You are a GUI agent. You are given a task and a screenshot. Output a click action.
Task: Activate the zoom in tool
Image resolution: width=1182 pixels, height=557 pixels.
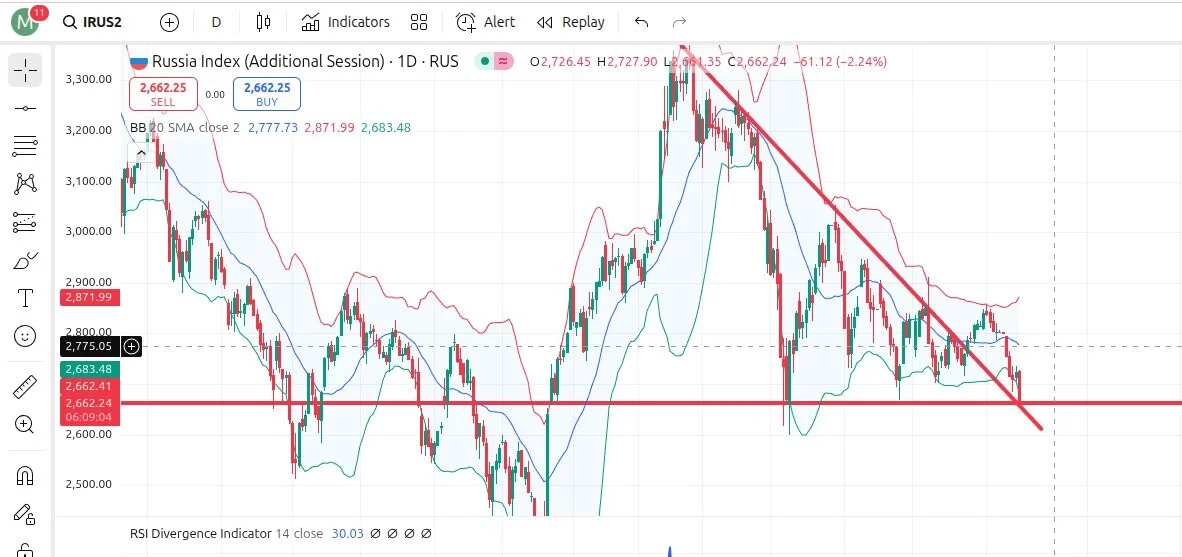pos(26,424)
